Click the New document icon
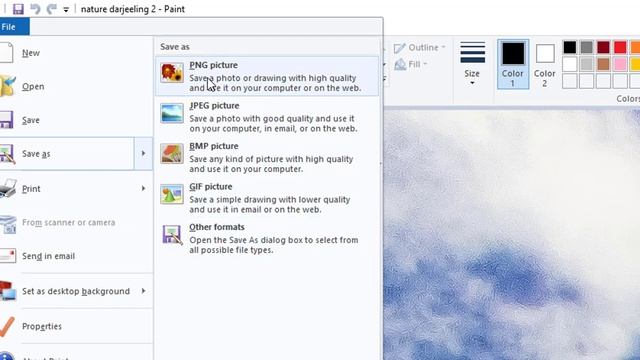 (x=7, y=53)
